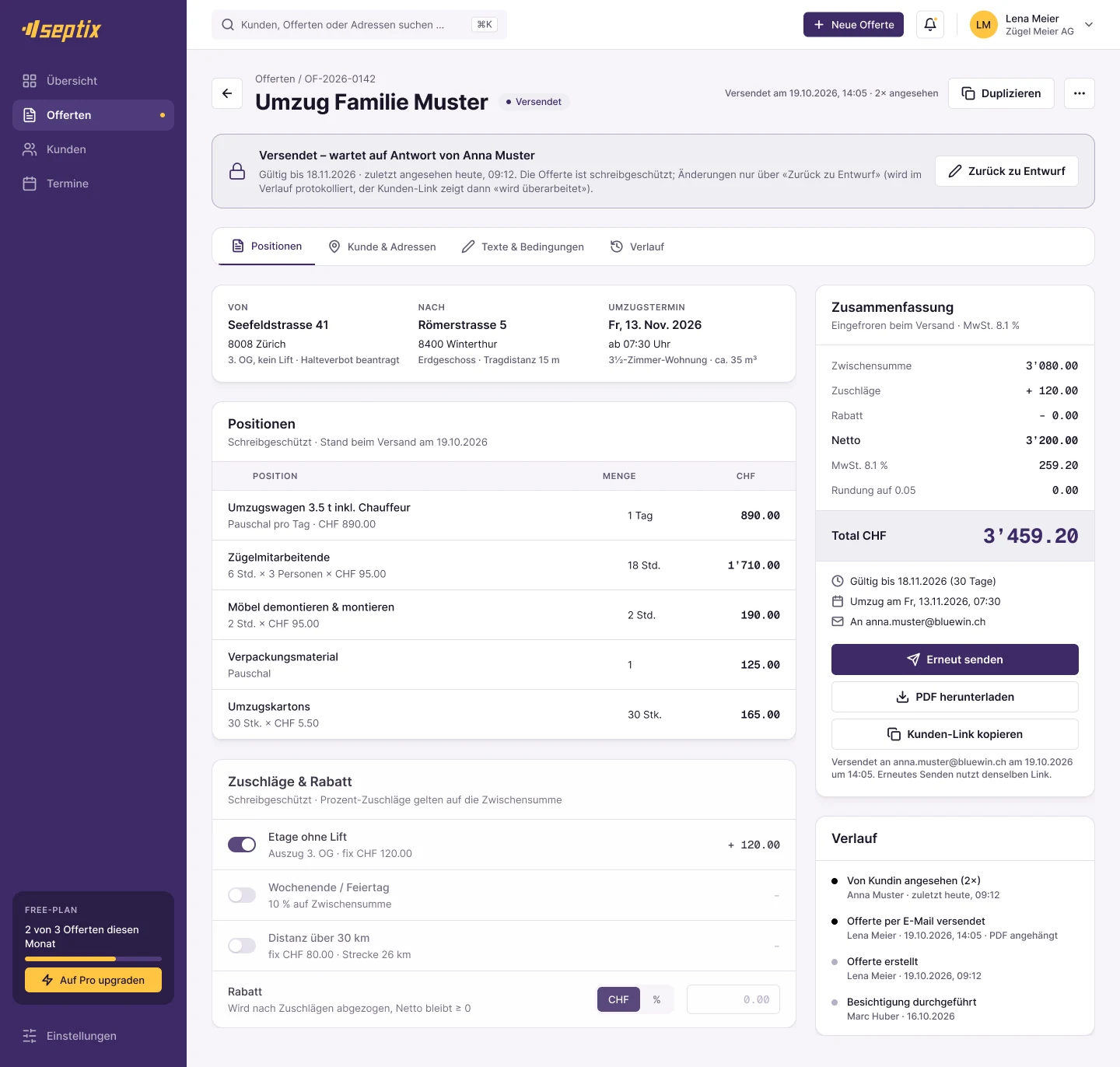The height and width of the screenshot is (1067, 1120).
Task: Switch to the Texte & Bedingungen tab
Action: 523,247
